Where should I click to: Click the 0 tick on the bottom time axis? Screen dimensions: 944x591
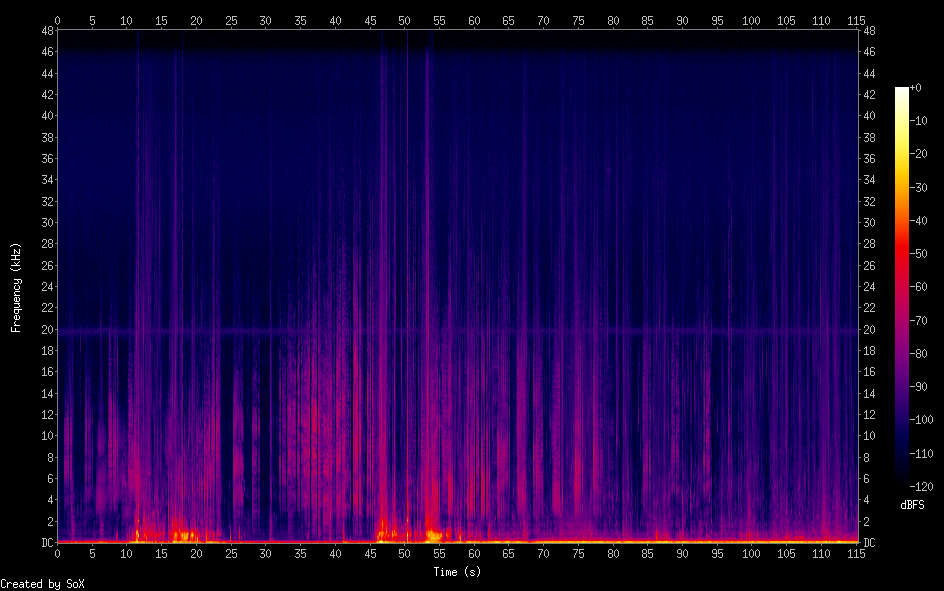coord(58,553)
